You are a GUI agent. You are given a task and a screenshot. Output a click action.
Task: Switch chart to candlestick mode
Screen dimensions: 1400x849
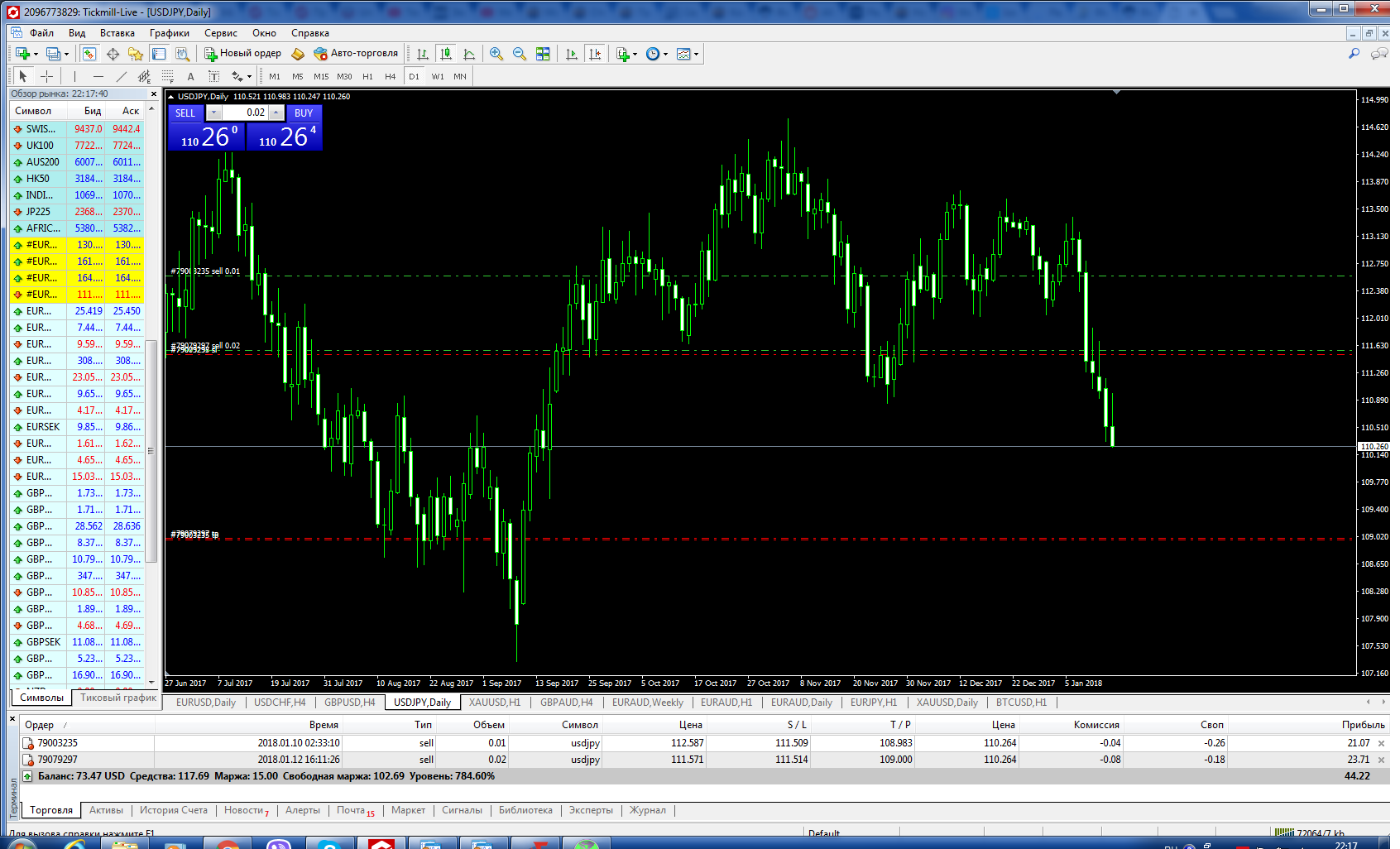pyautogui.click(x=446, y=54)
